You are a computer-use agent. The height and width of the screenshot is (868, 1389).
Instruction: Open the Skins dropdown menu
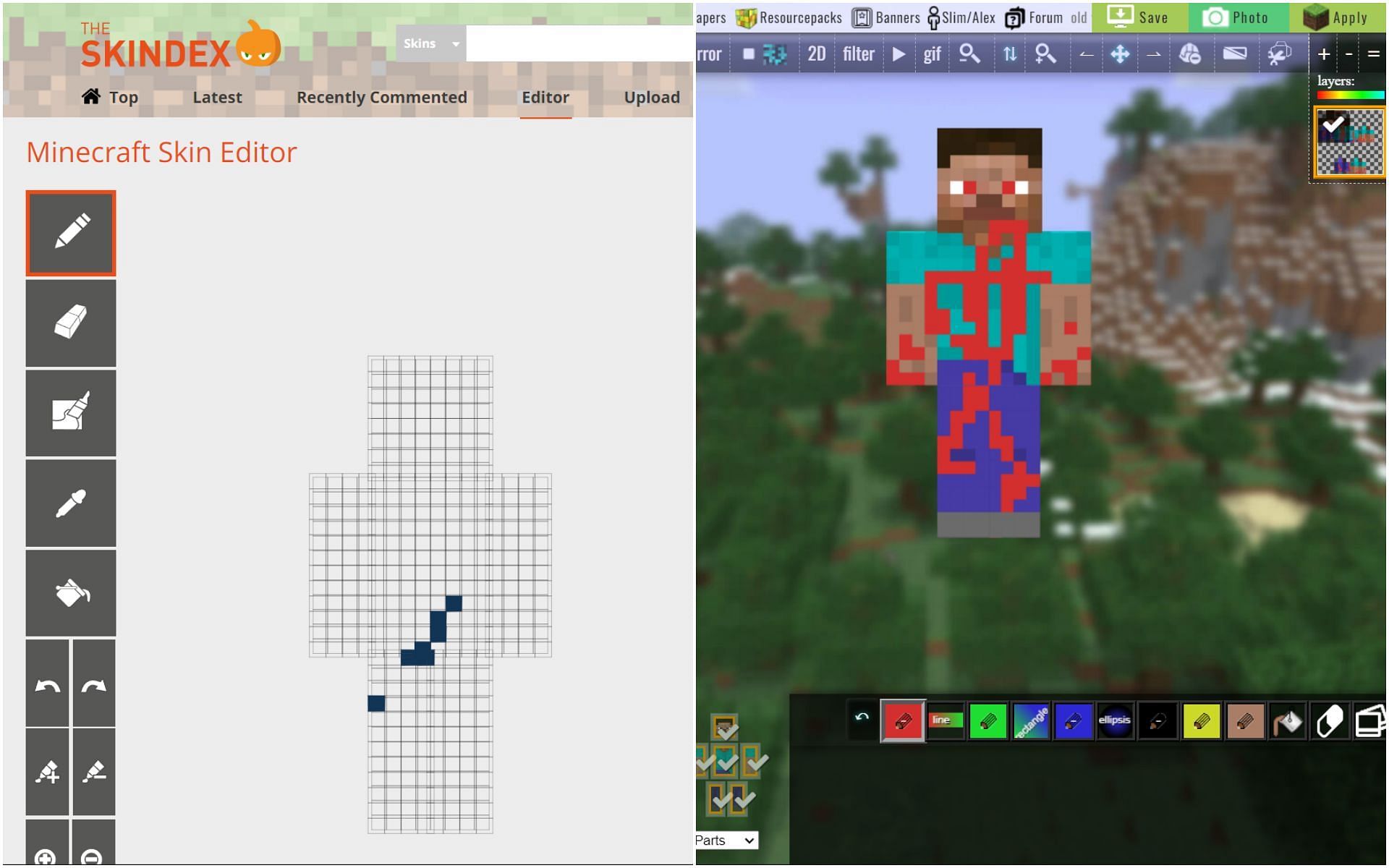[x=428, y=42]
